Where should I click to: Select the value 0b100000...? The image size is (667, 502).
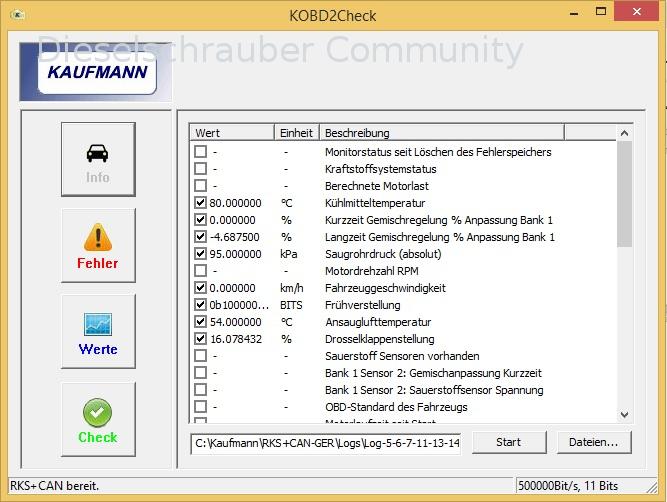[239, 305]
